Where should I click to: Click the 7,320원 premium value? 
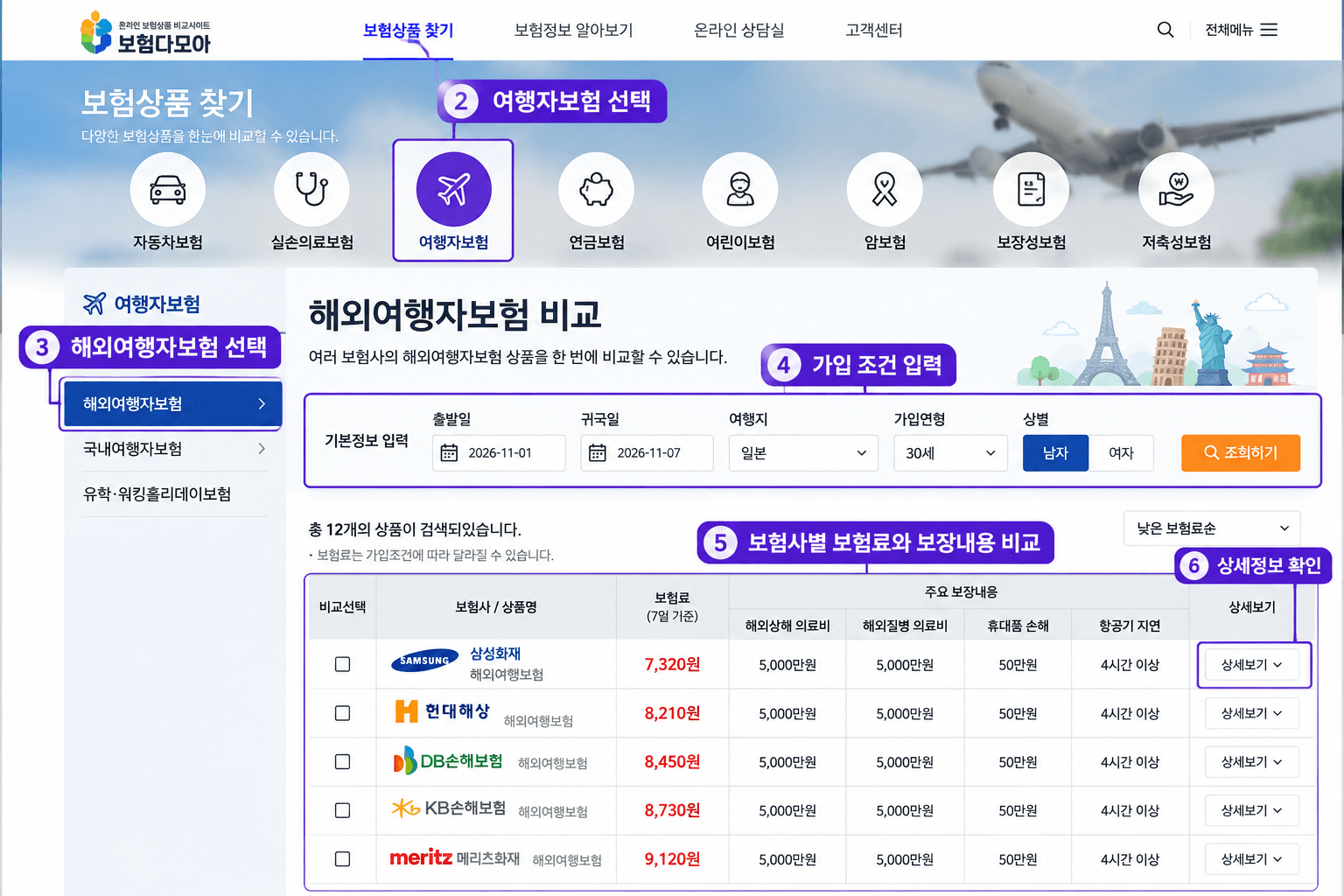click(672, 665)
